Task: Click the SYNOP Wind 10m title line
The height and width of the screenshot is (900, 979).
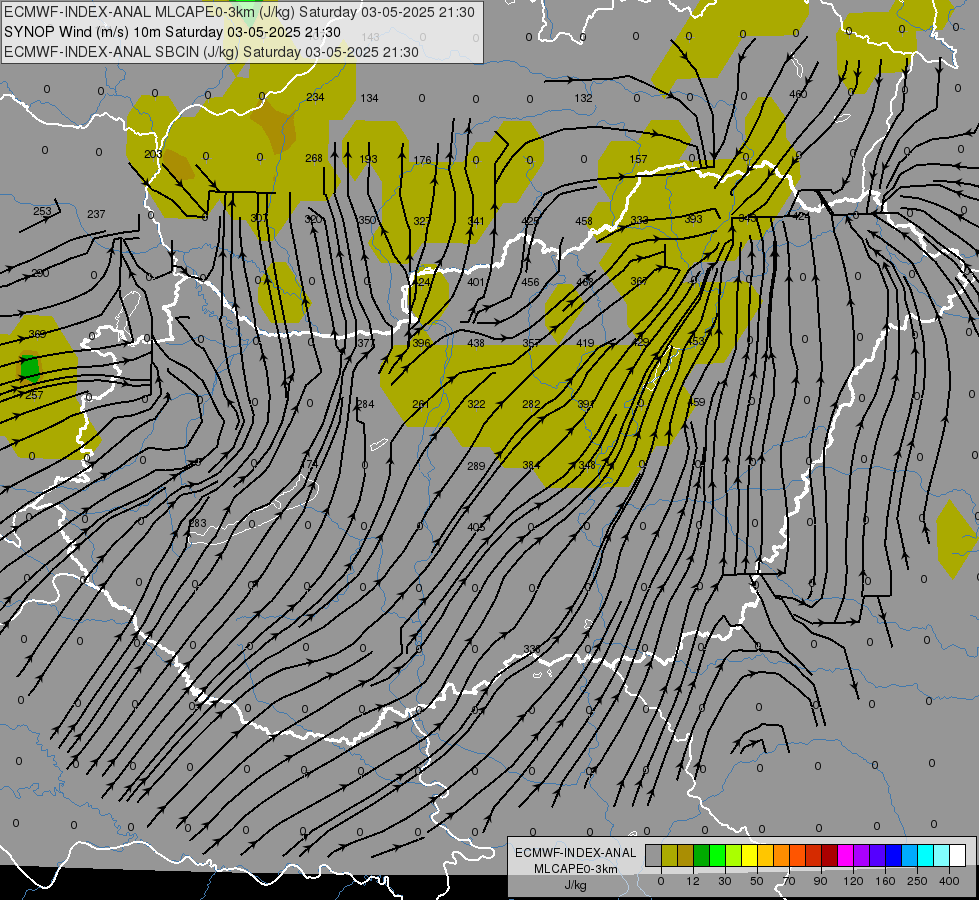Action: pos(172,32)
